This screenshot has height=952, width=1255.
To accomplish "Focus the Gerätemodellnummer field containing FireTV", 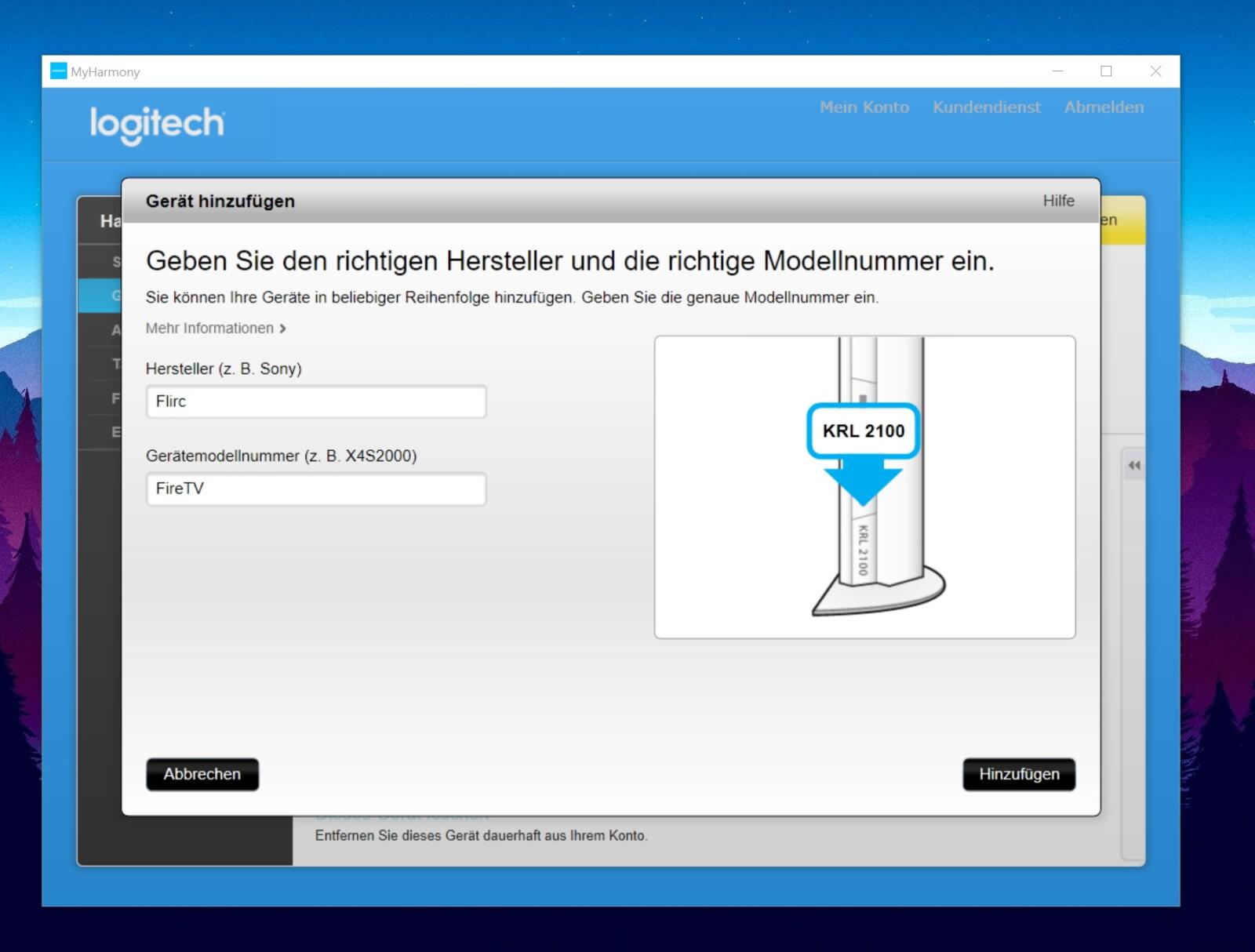I will pyautogui.click(x=316, y=489).
